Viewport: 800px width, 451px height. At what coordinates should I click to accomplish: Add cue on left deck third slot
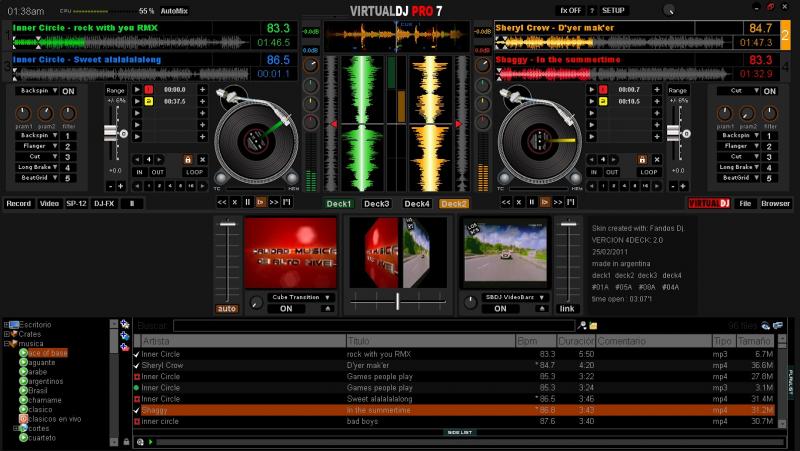tap(203, 113)
